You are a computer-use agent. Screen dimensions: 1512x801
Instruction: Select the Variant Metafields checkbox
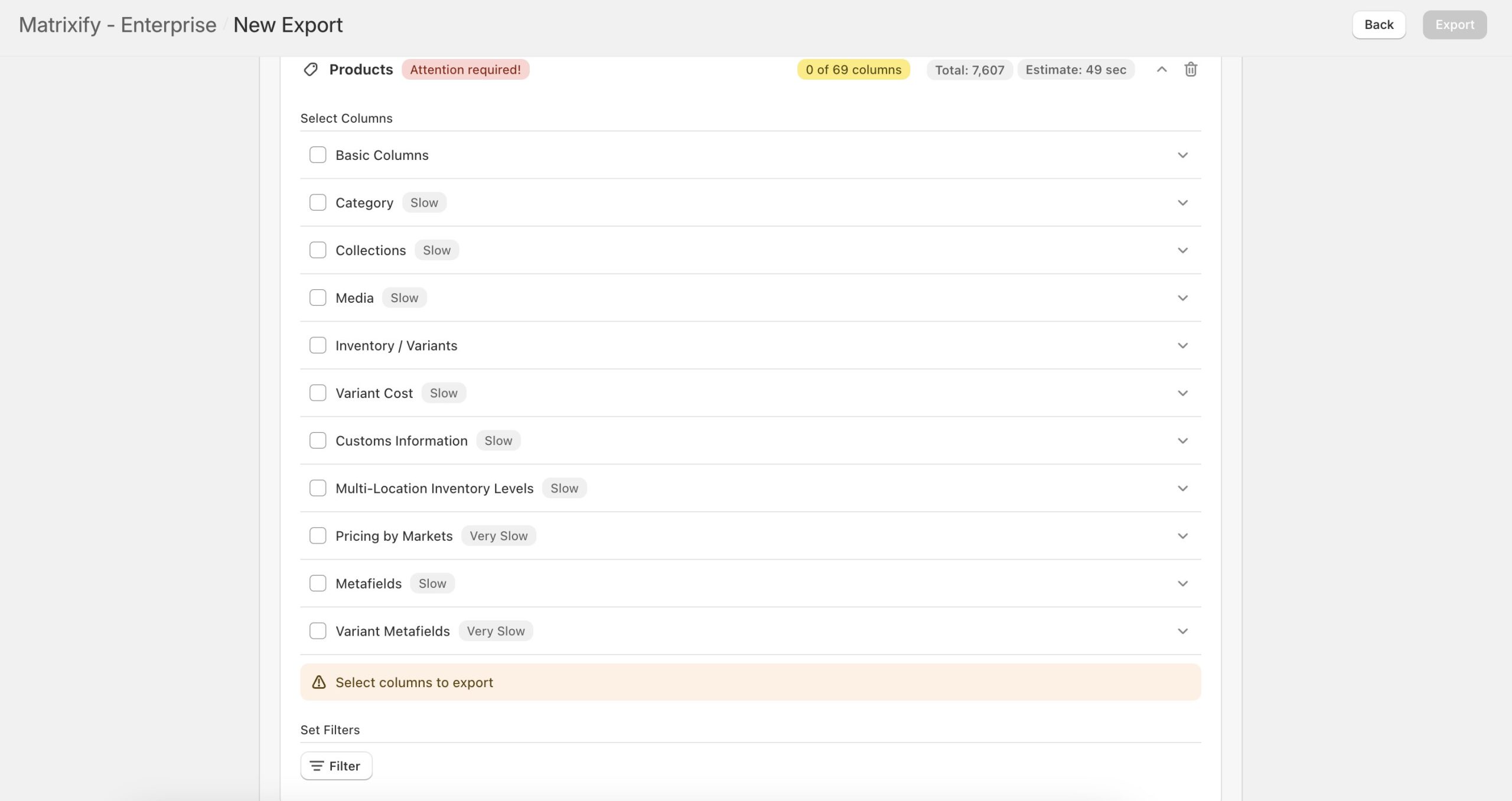pyautogui.click(x=318, y=631)
